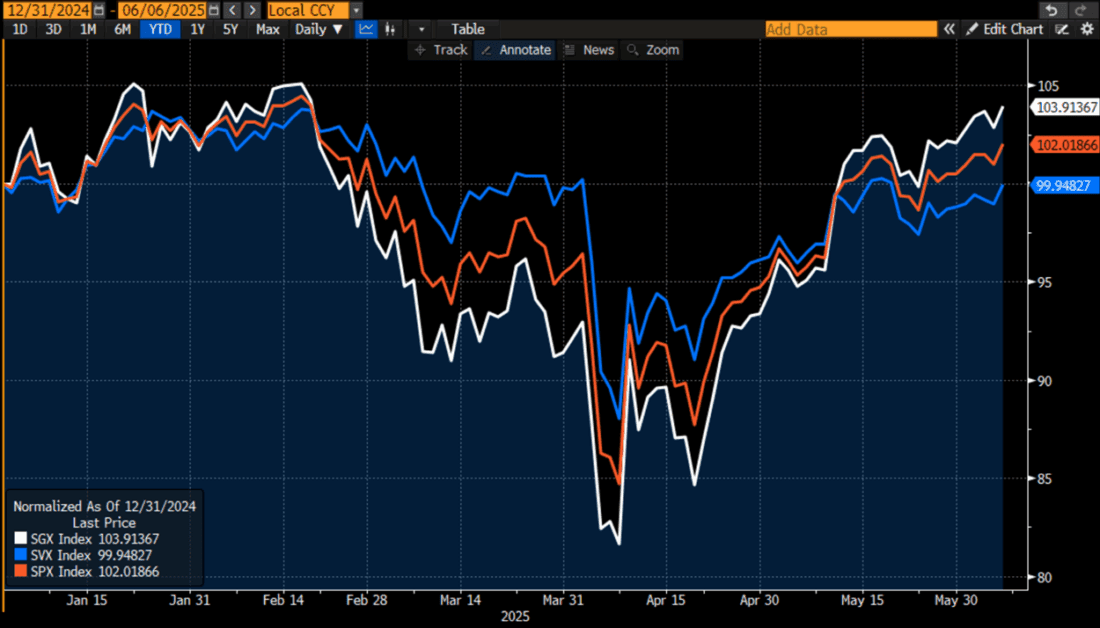Select the 6M time range
1100x628 pixels.
click(122, 29)
